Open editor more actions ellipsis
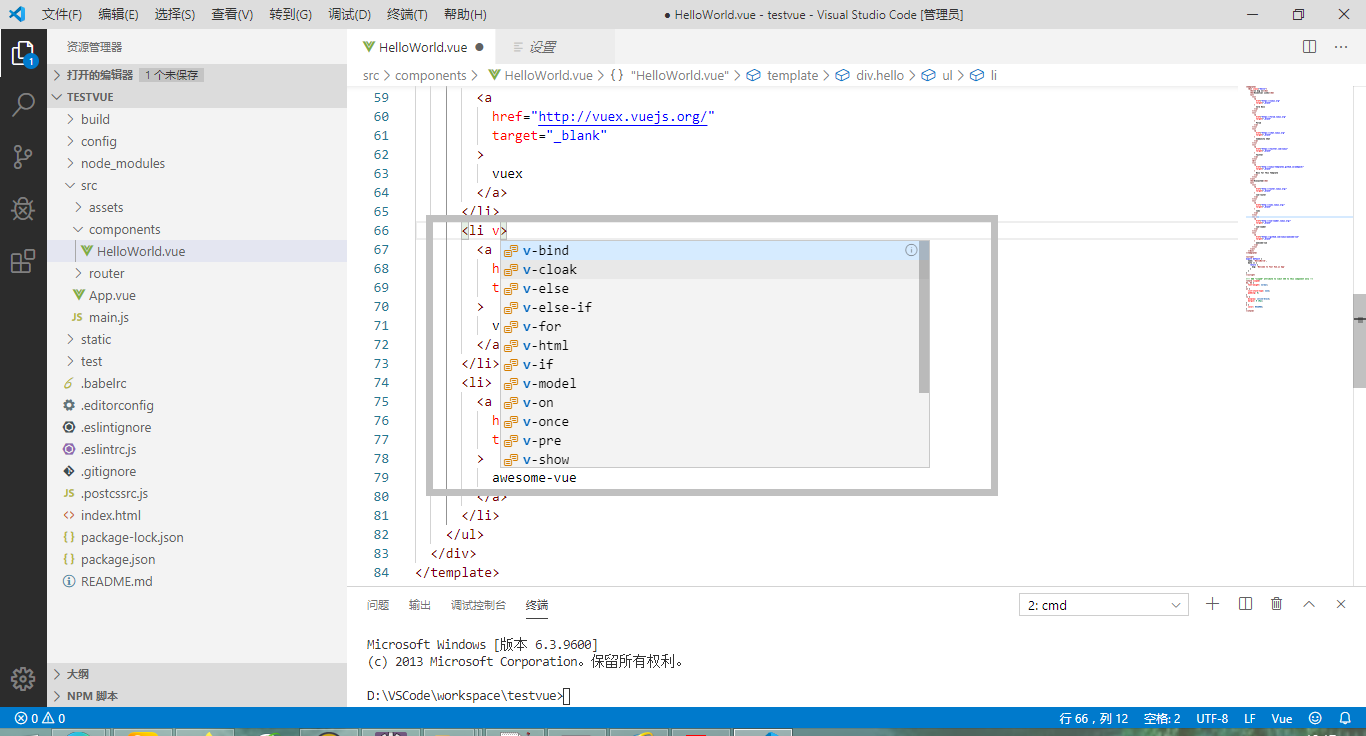1366x736 pixels. (1341, 47)
